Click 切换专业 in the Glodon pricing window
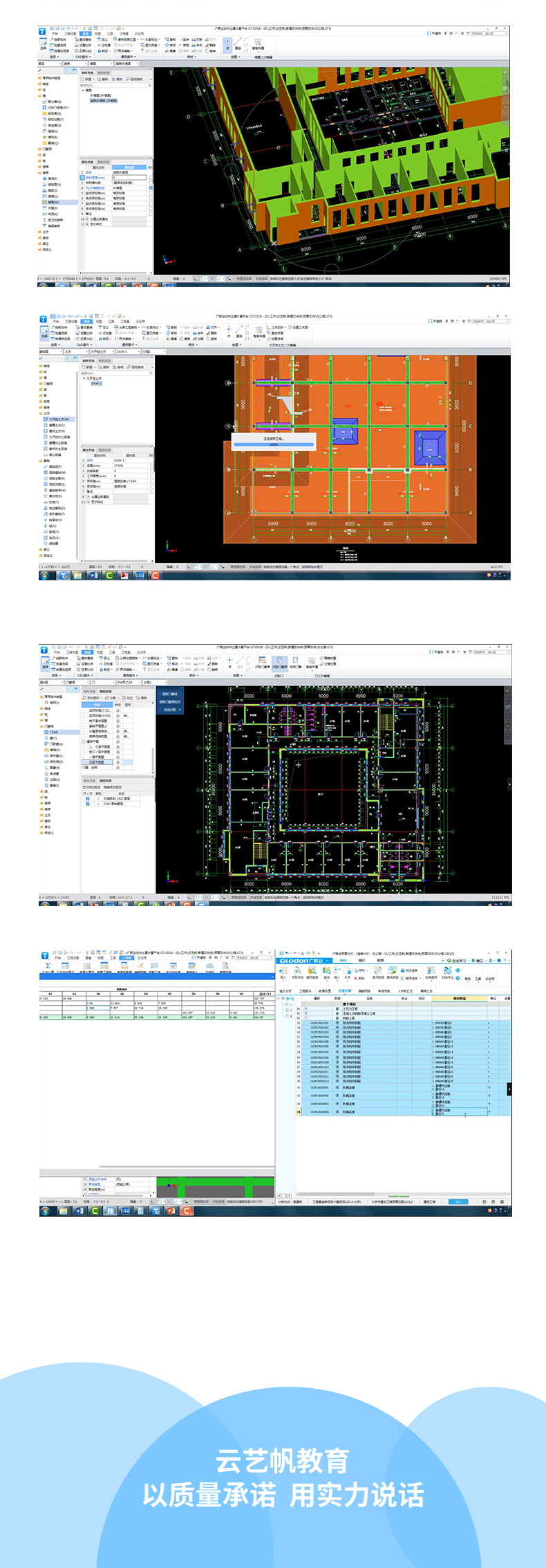This screenshot has width=546, height=1568. (448, 972)
